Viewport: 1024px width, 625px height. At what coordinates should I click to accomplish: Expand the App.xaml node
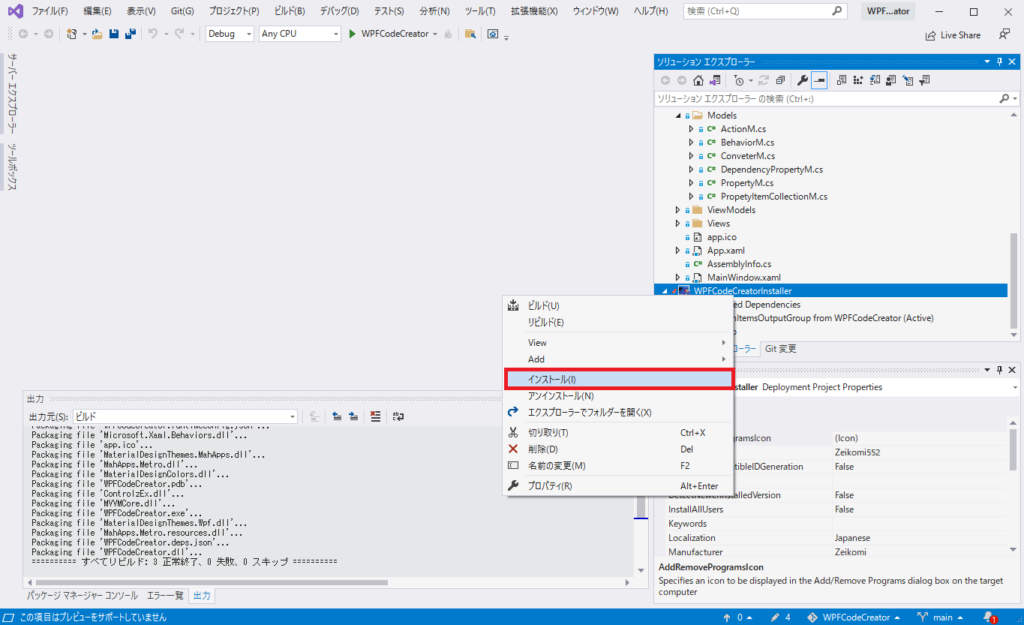pyautogui.click(x=678, y=251)
